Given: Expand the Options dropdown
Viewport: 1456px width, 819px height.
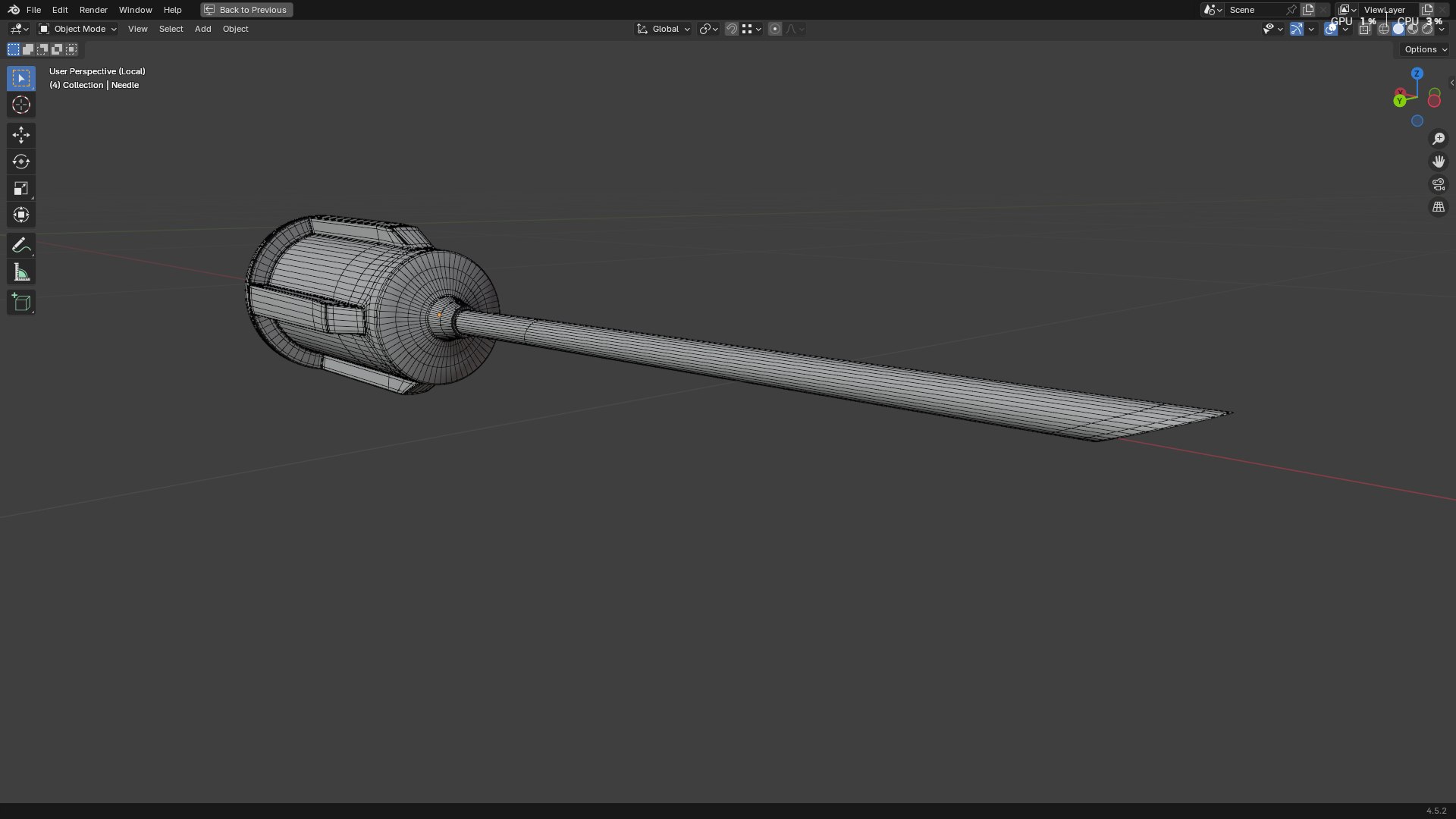Looking at the screenshot, I should point(1425,49).
